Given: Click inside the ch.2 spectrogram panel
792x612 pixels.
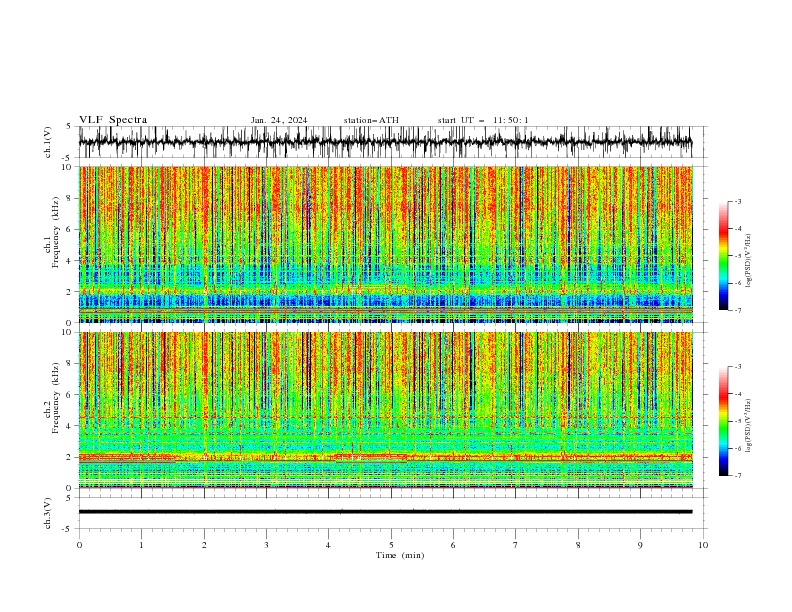Looking at the screenshot, I should click(x=385, y=410).
